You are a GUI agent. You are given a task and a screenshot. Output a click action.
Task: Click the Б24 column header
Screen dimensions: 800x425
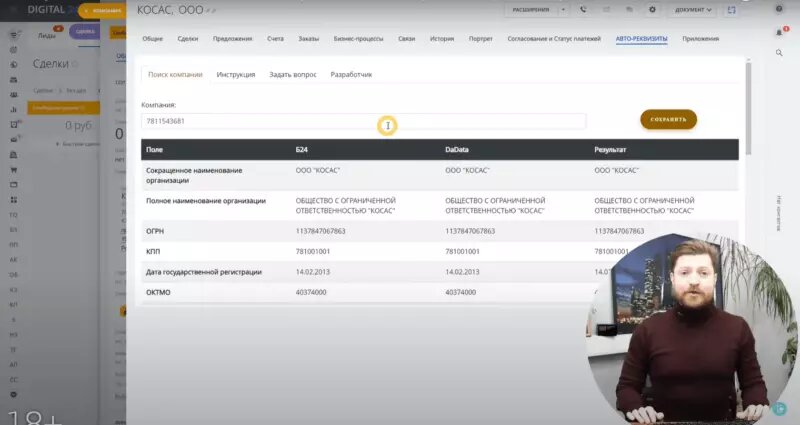(302, 149)
